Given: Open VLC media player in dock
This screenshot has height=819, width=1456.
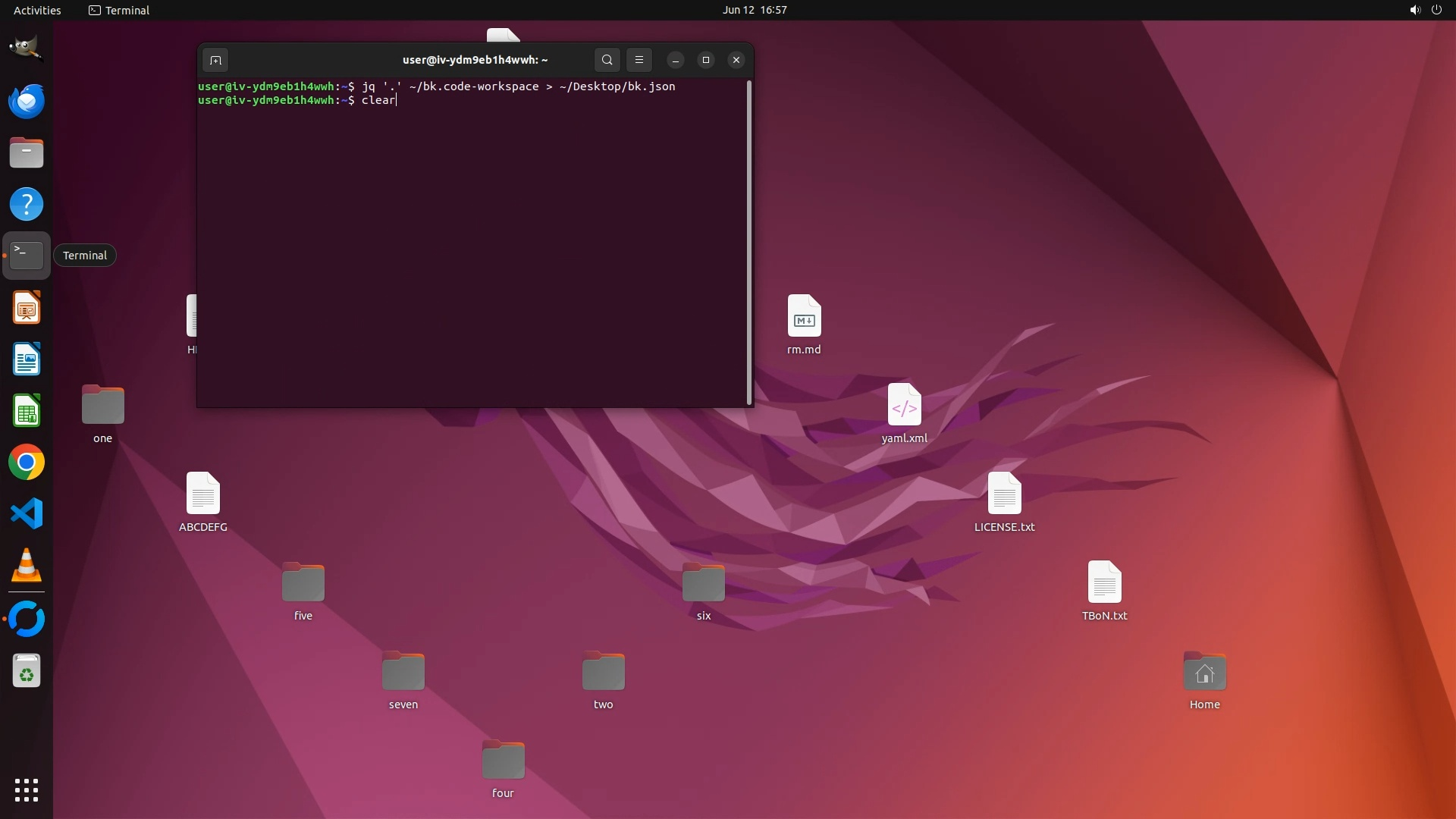Looking at the screenshot, I should point(27,566).
